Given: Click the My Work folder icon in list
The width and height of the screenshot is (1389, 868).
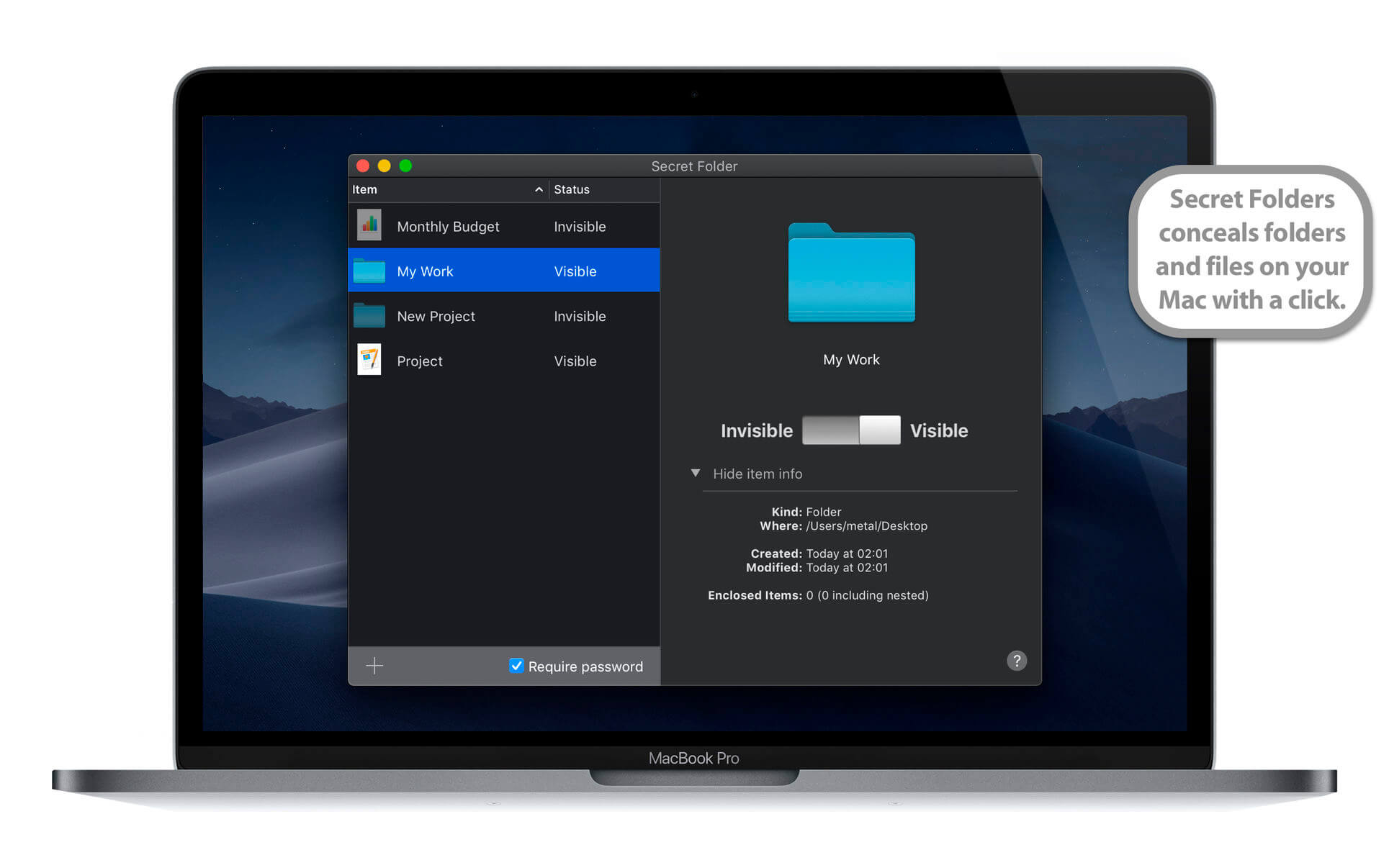Looking at the screenshot, I should pos(369,271).
